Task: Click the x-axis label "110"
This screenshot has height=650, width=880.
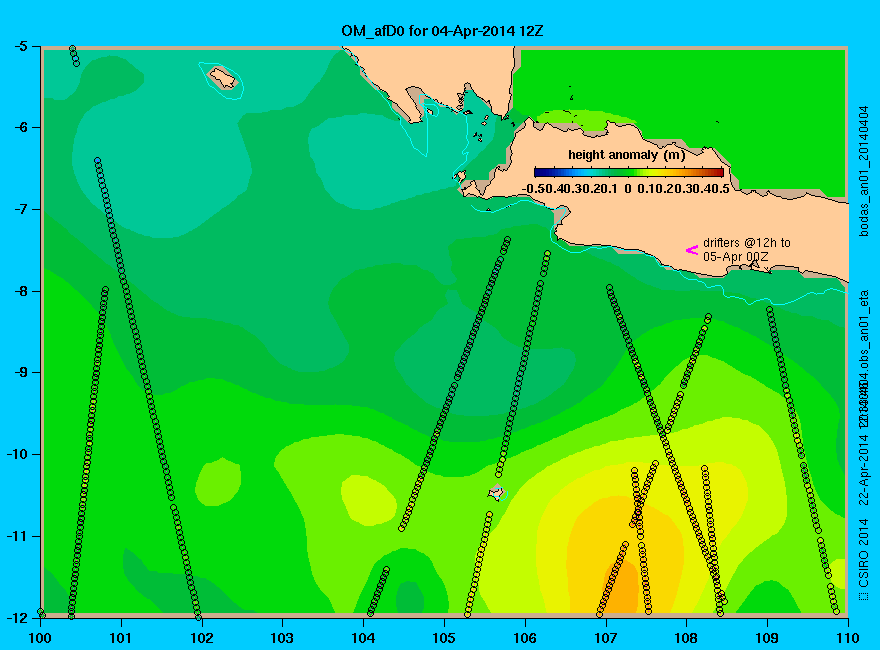Action: [x=848, y=638]
